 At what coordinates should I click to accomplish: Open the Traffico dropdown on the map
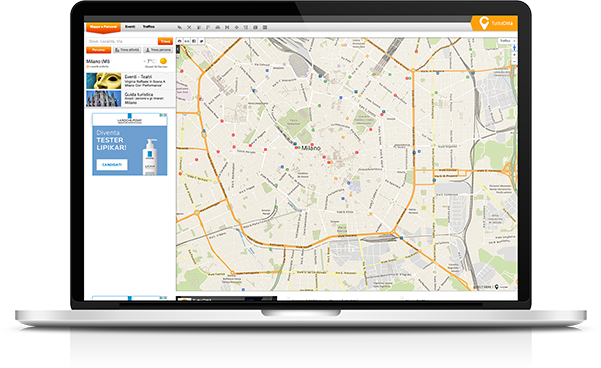507,41
